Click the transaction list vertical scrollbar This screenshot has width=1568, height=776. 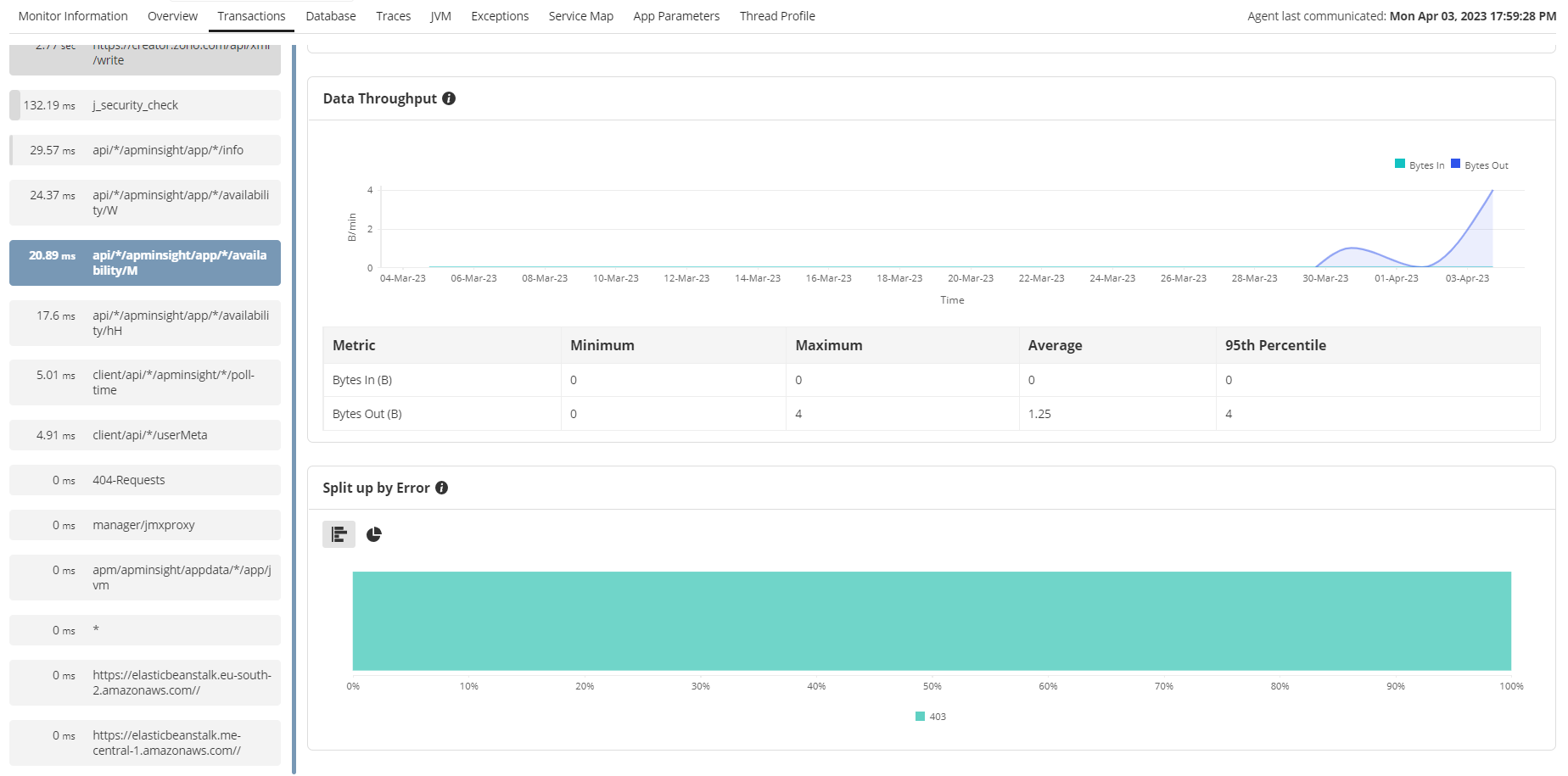click(294, 407)
